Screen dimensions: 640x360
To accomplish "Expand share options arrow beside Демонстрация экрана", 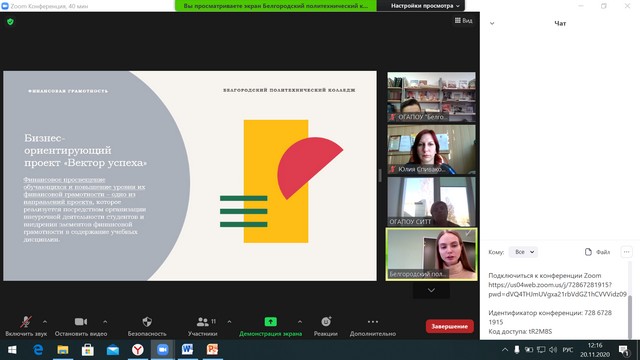I will click(x=300, y=322).
